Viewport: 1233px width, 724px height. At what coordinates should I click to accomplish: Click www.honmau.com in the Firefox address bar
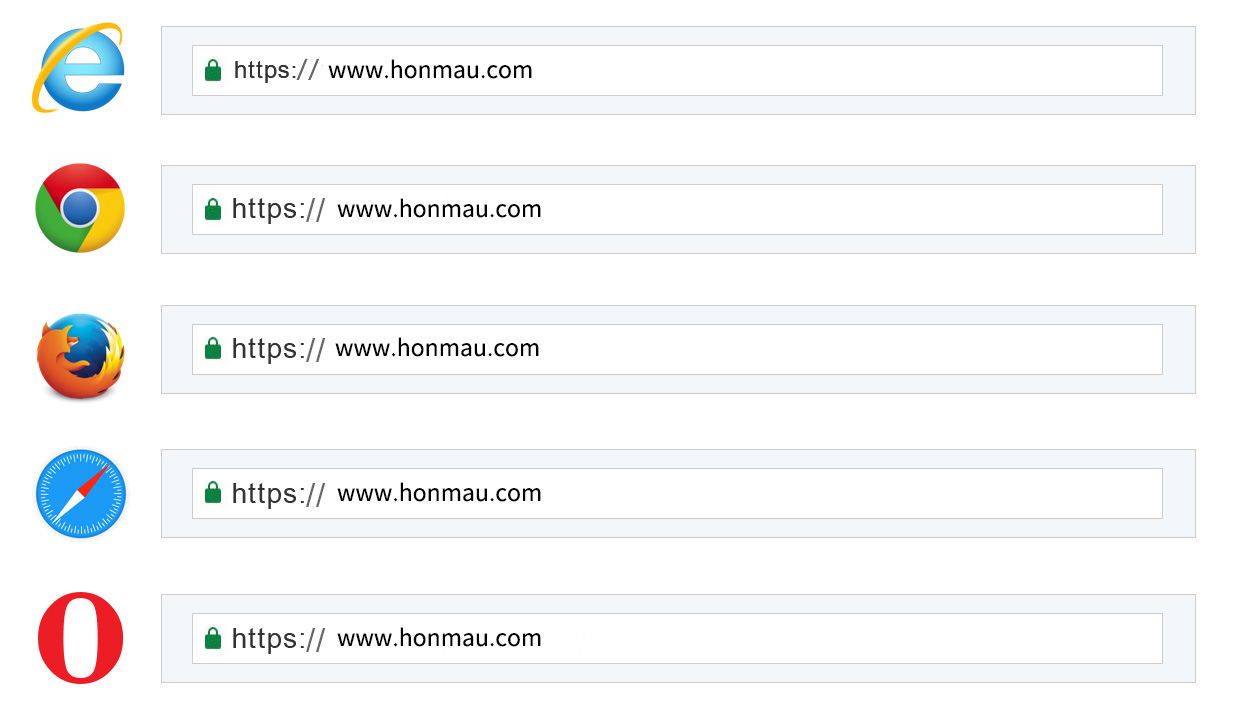coord(437,348)
